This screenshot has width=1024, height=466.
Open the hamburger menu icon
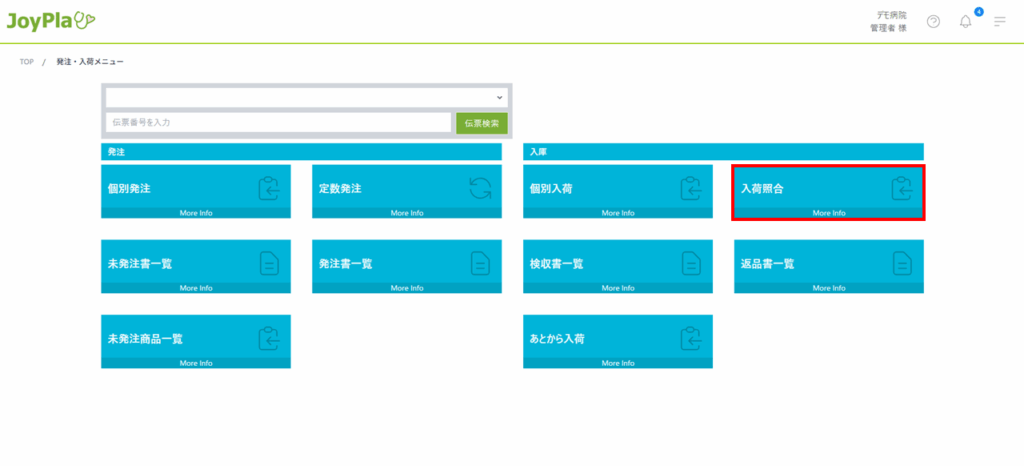point(999,21)
